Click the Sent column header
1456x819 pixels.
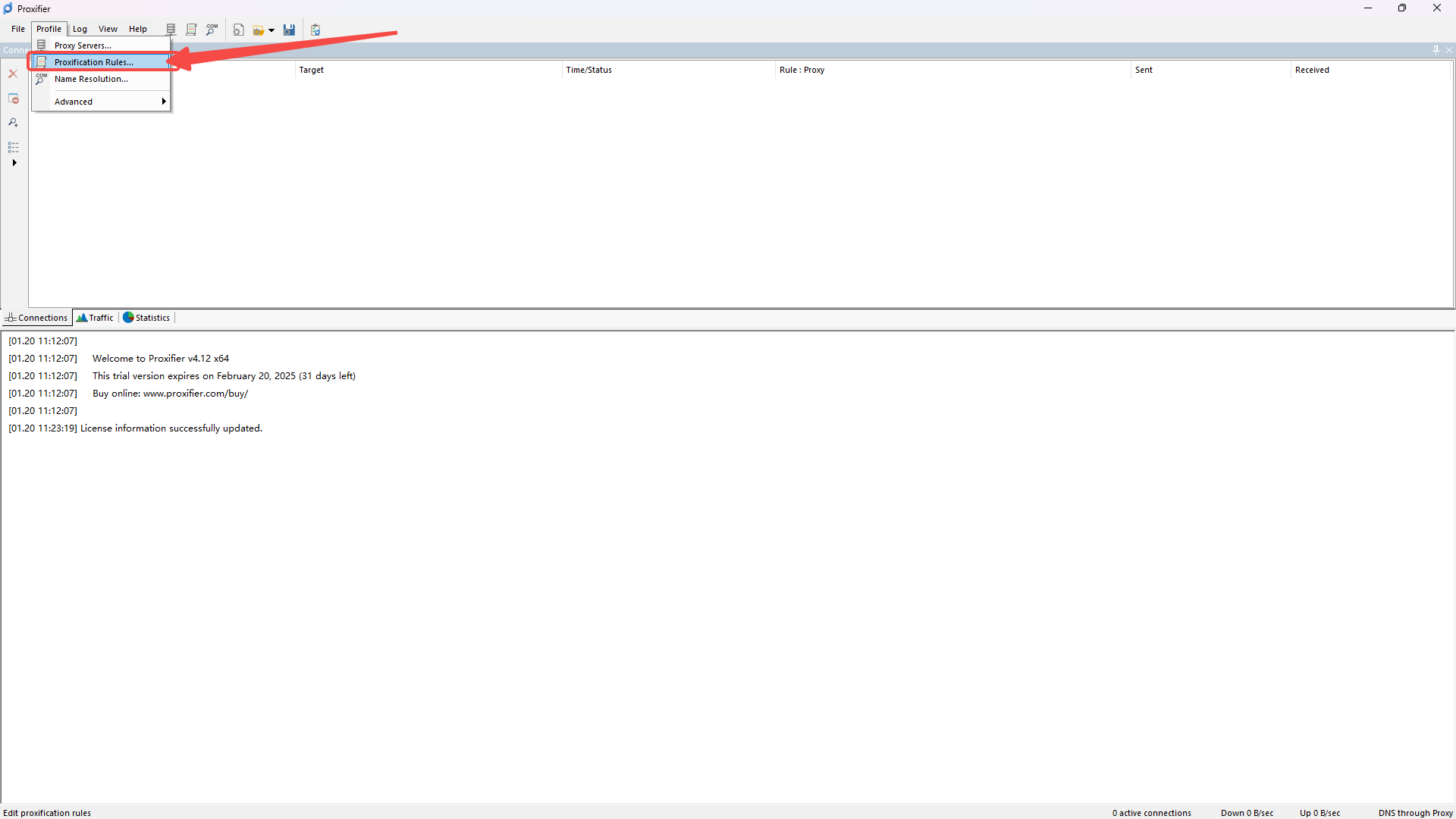click(x=1211, y=70)
